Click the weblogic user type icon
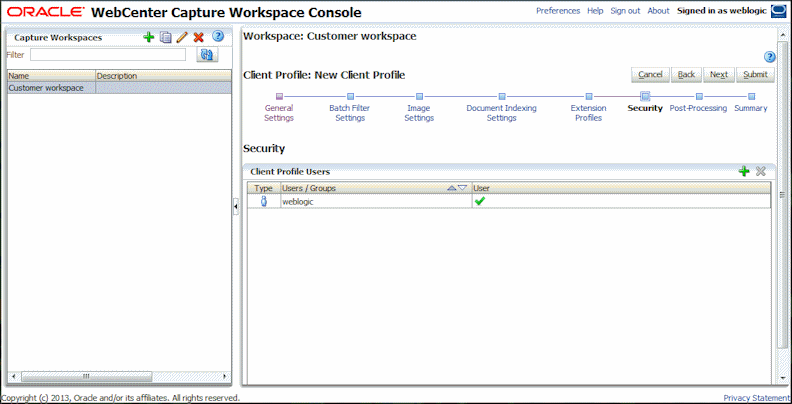The width and height of the screenshot is (792, 404). [x=264, y=201]
